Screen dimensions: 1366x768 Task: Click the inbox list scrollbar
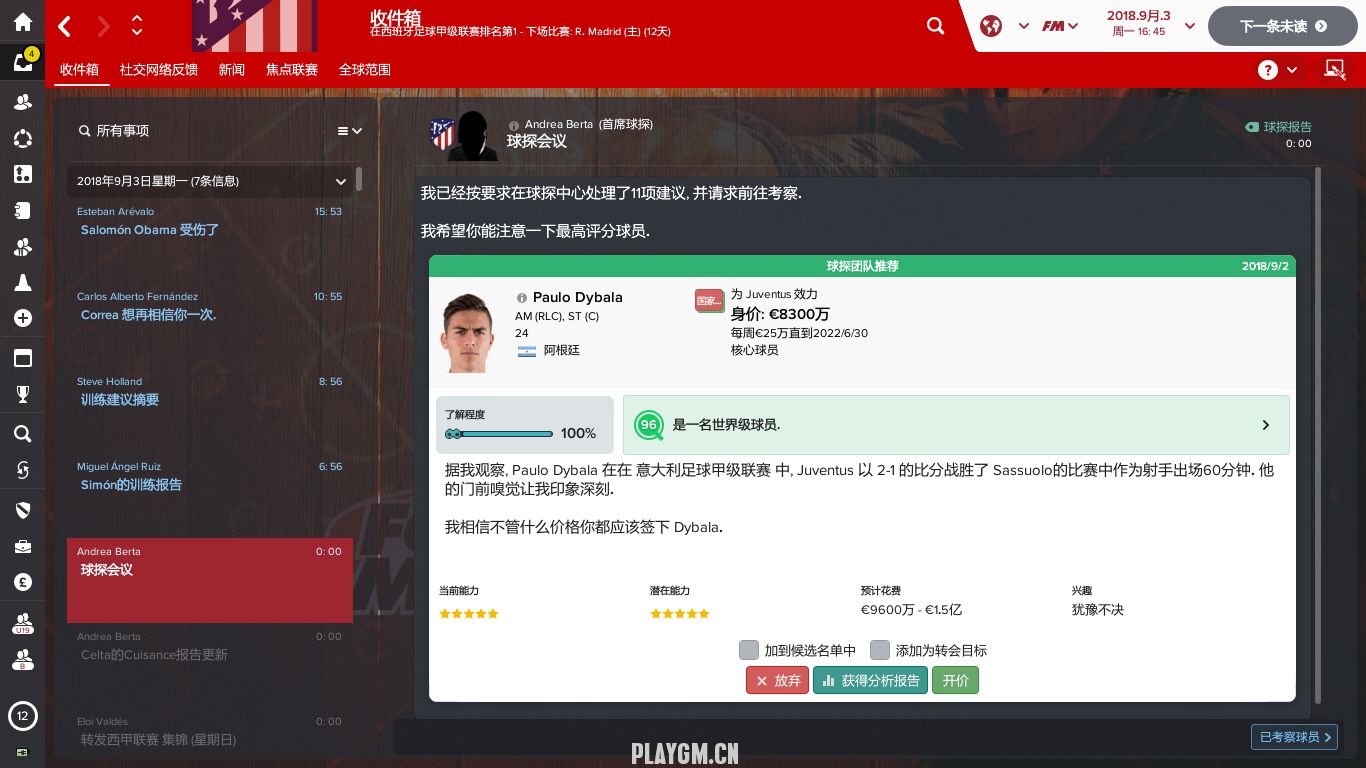point(359,179)
